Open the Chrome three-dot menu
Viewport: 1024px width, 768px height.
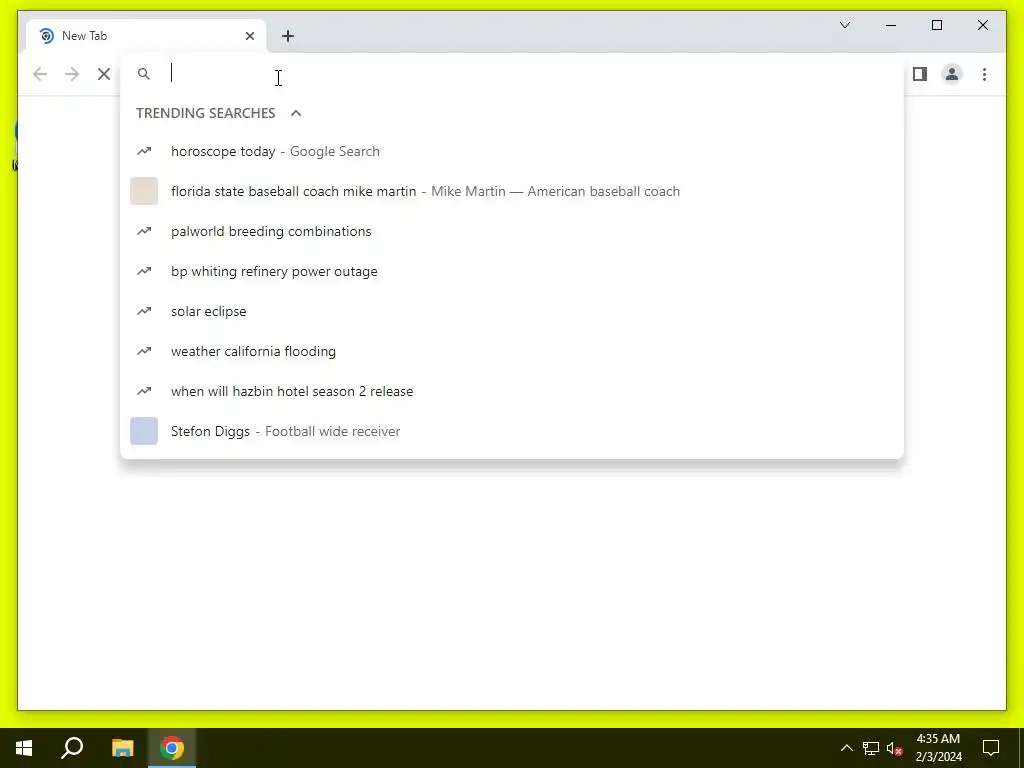(984, 74)
